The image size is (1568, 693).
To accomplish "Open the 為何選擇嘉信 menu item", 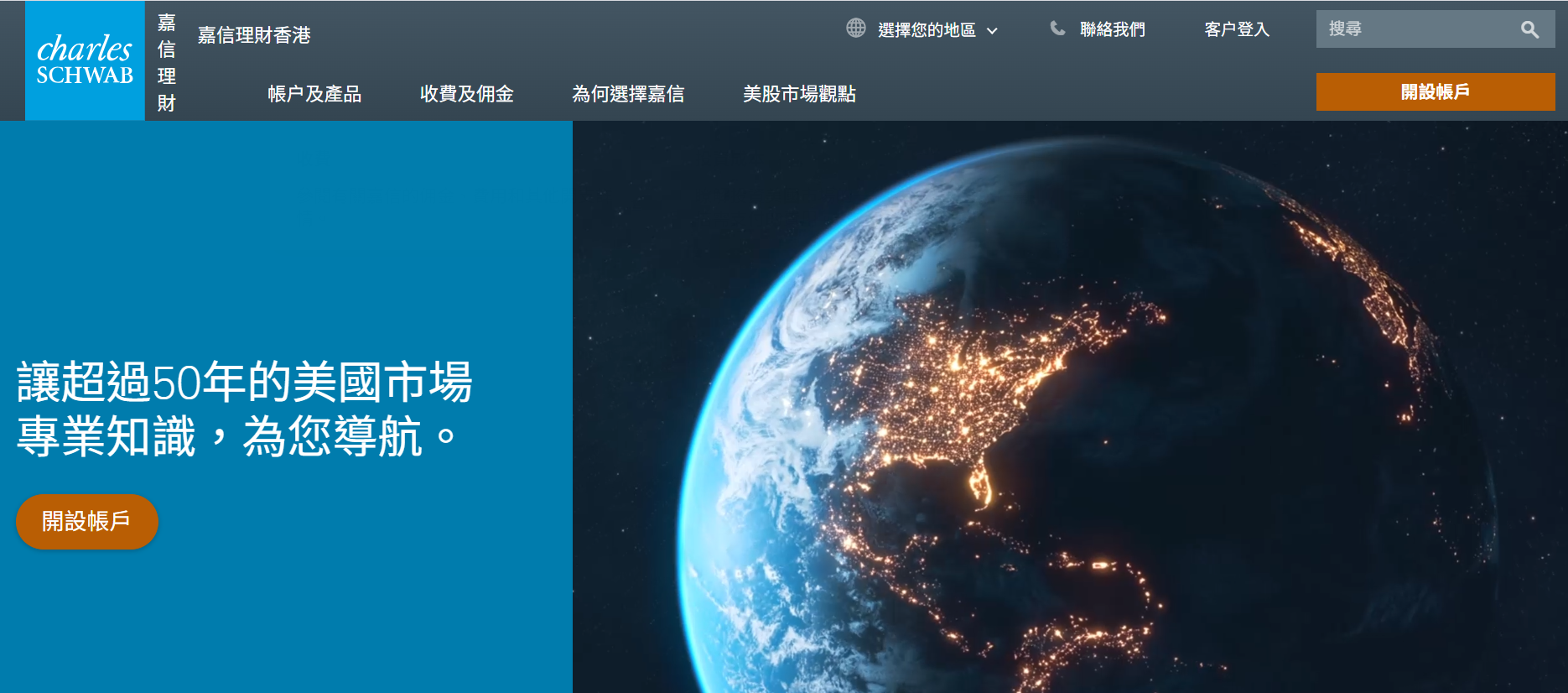I will click(x=628, y=94).
